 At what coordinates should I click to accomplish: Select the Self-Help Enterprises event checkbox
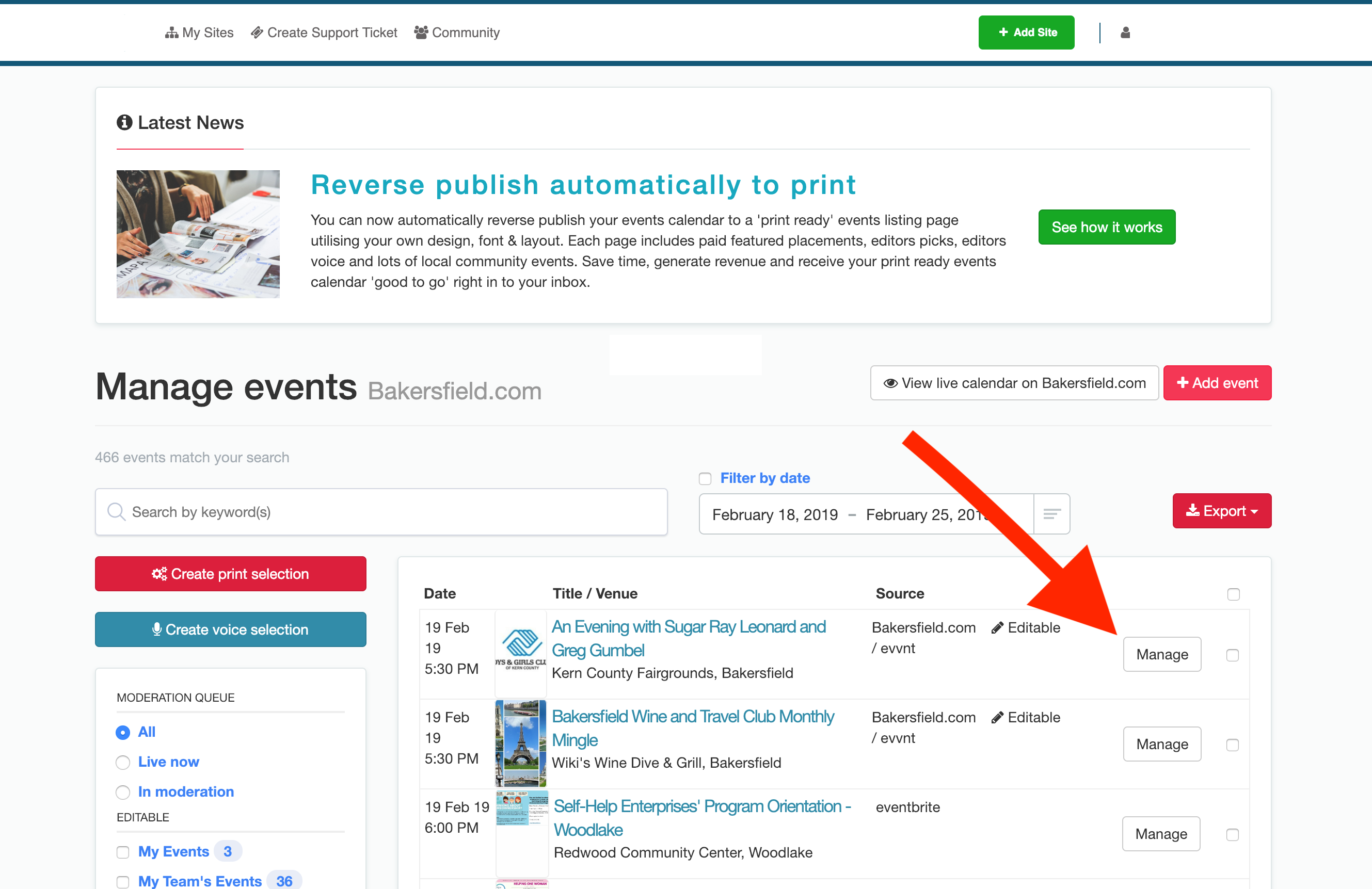click(x=1232, y=835)
